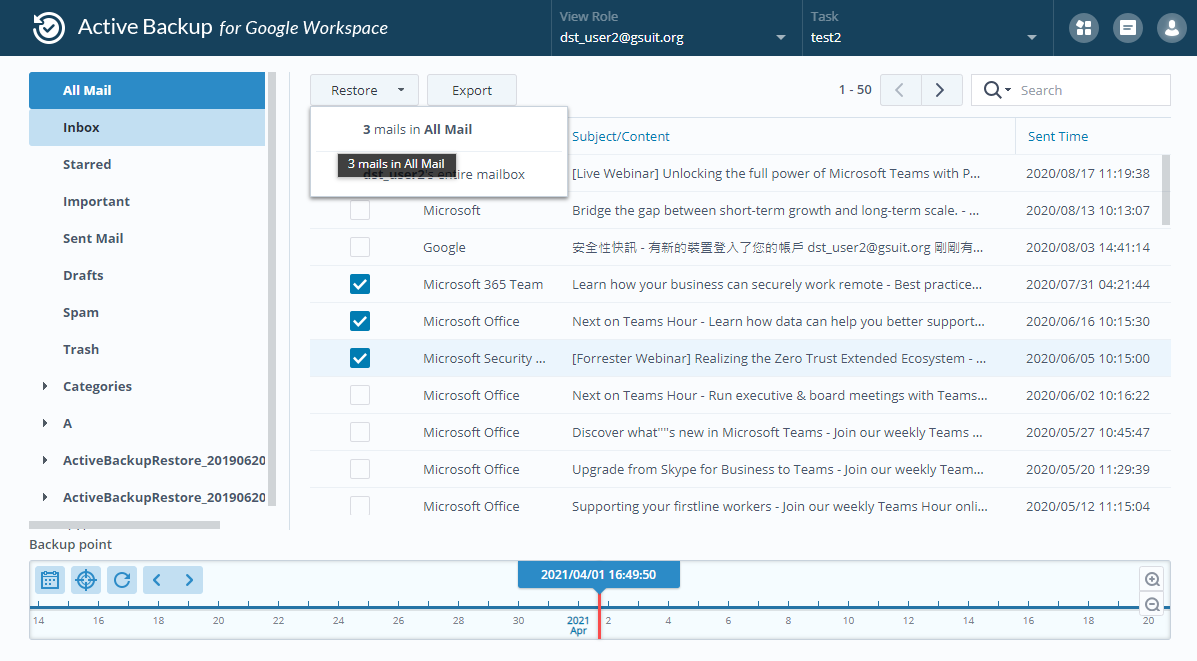Screen dimensions: 1197x661
Task: Click the locate current backup point icon
Action: pyautogui.click(x=86, y=579)
